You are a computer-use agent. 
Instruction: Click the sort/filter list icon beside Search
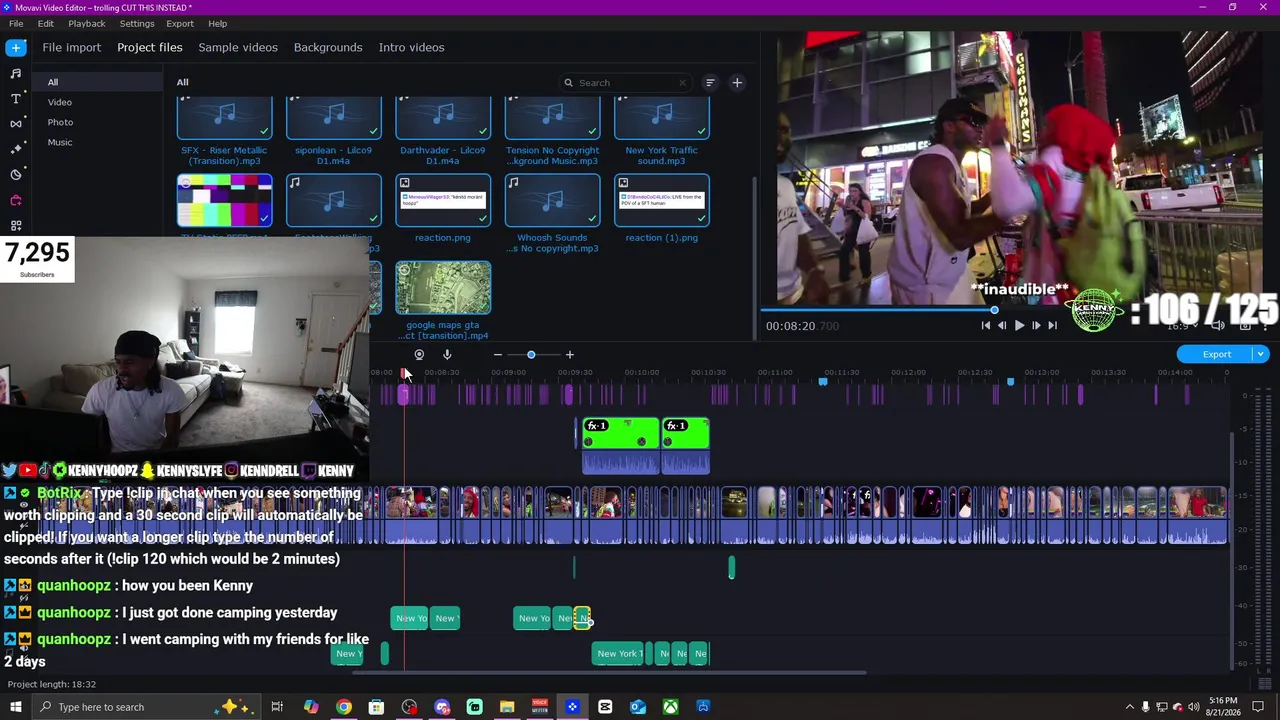click(x=710, y=83)
